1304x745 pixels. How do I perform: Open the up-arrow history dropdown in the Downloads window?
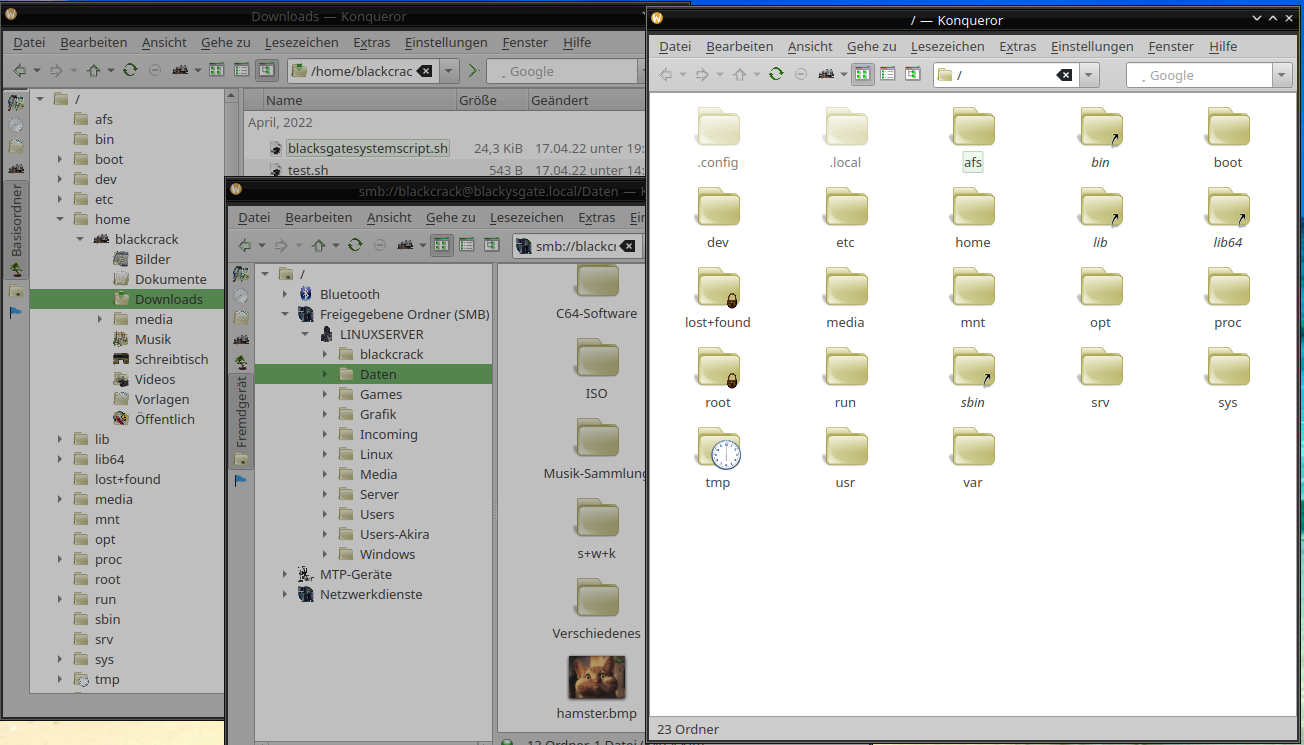pos(111,71)
